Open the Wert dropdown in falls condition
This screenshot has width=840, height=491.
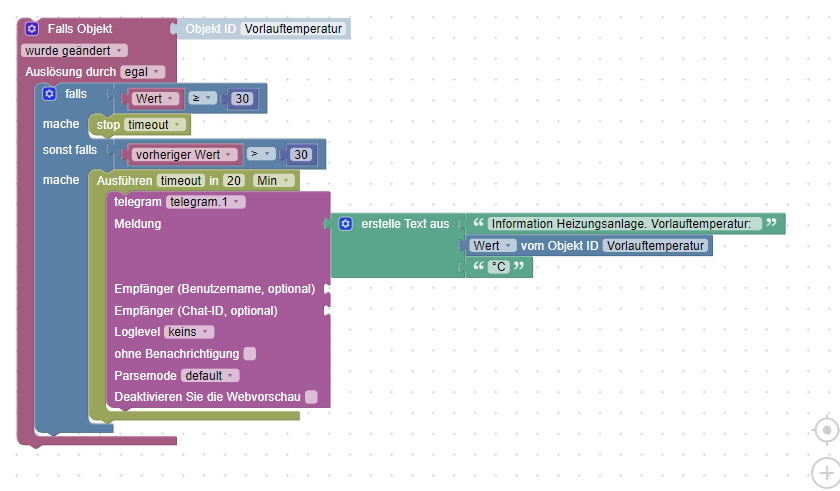pos(155,99)
